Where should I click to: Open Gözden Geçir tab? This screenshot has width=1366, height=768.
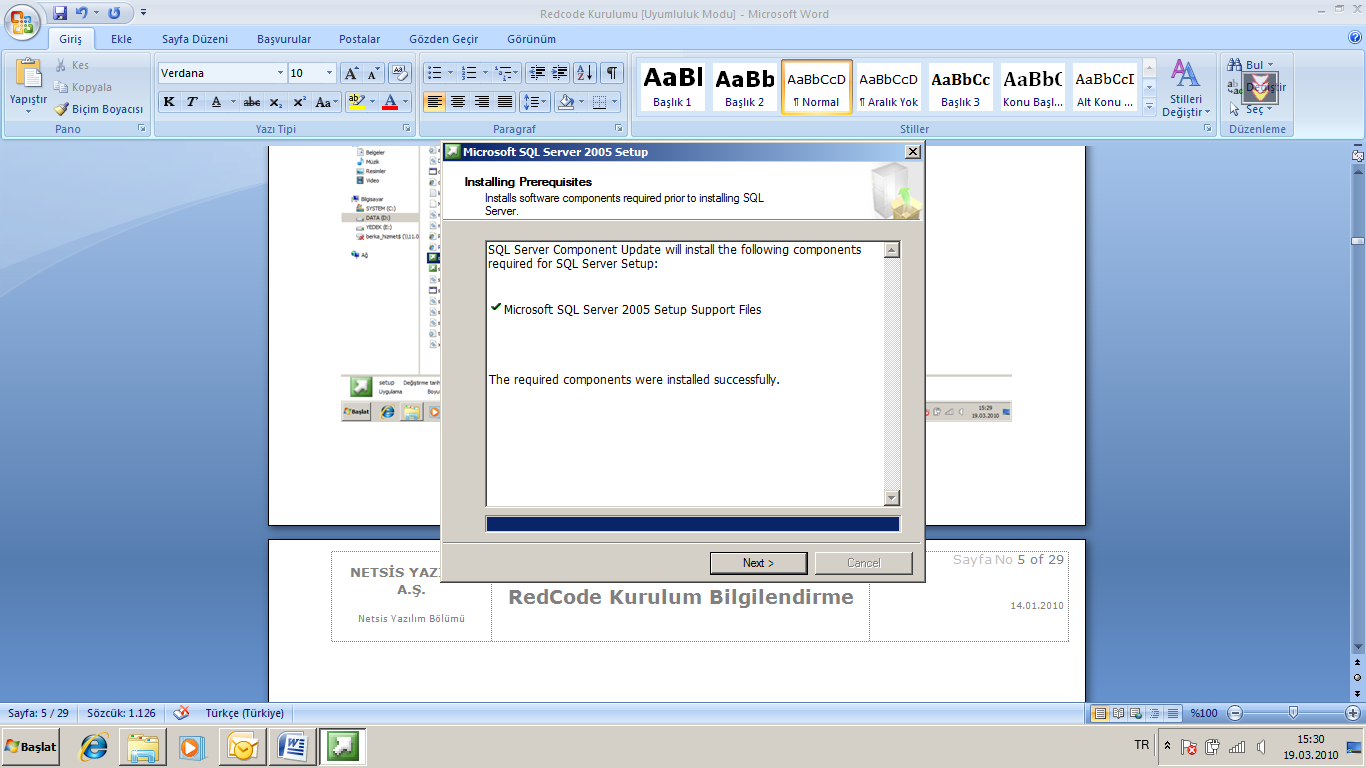[443, 39]
